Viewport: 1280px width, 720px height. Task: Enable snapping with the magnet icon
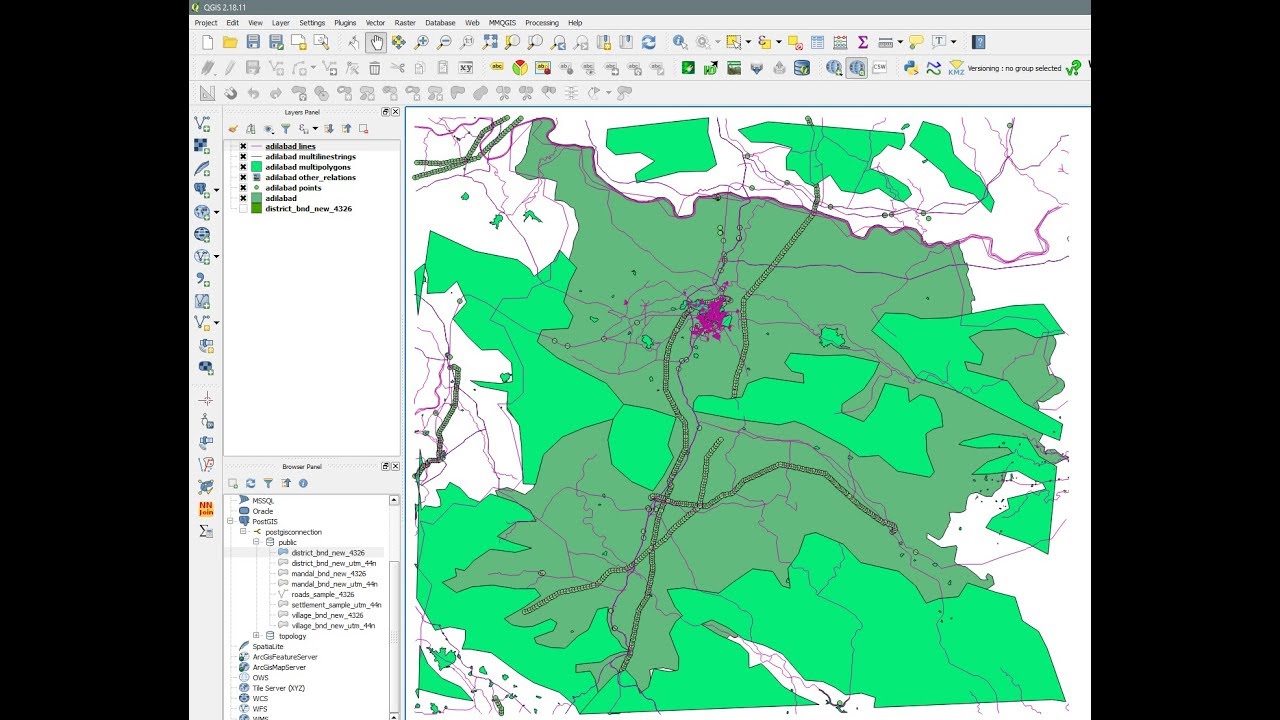pyautogui.click(x=231, y=93)
